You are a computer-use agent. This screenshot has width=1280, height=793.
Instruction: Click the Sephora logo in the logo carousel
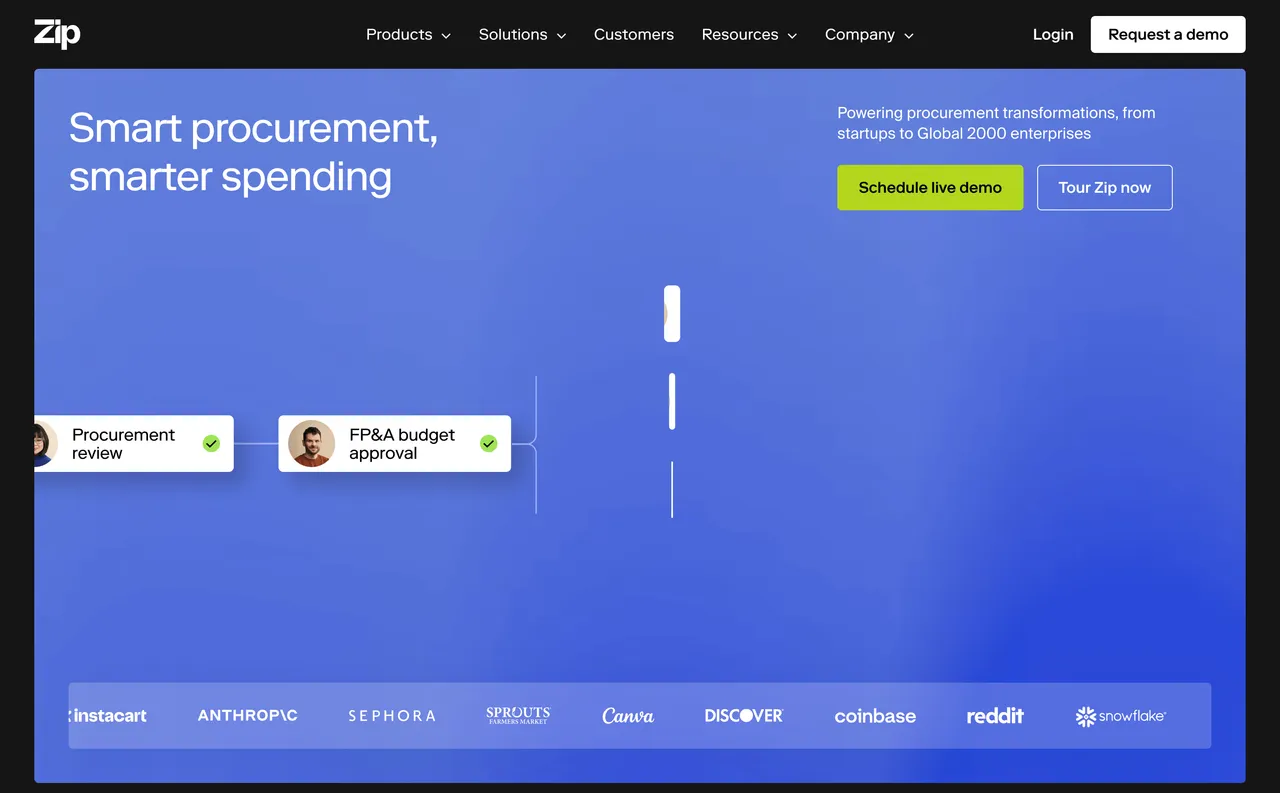pyautogui.click(x=392, y=715)
